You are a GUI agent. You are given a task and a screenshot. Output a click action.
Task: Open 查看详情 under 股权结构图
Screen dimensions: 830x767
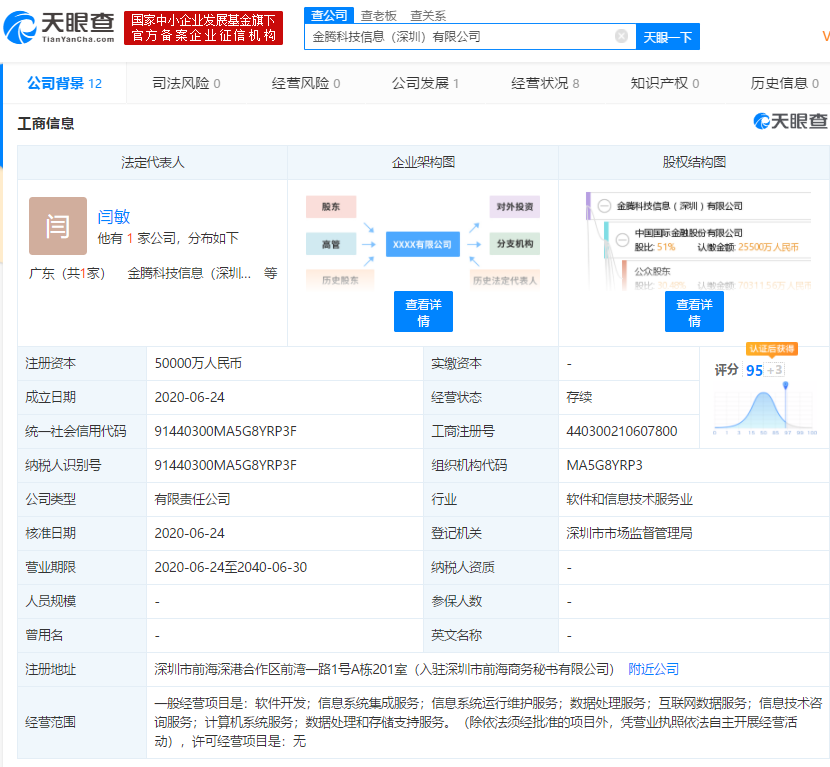click(x=694, y=312)
